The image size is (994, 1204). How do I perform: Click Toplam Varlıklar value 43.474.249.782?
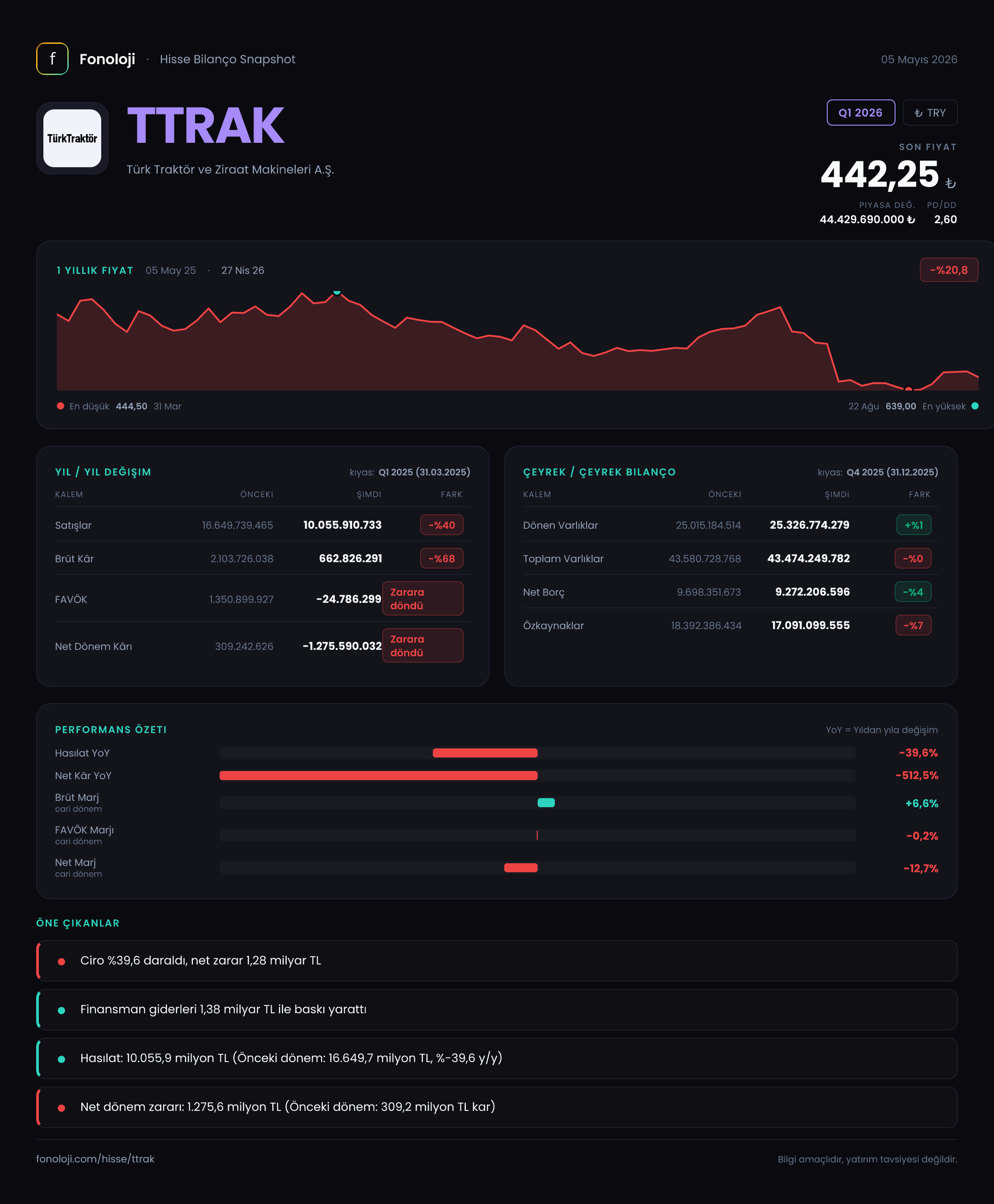tap(808, 559)
